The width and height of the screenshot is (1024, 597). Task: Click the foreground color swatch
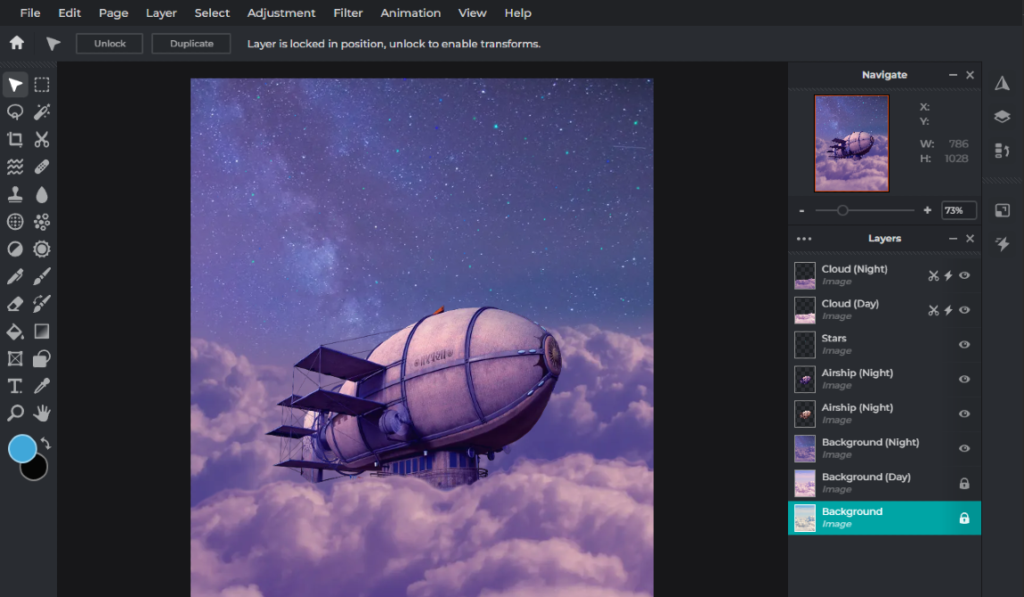(22, 449)
